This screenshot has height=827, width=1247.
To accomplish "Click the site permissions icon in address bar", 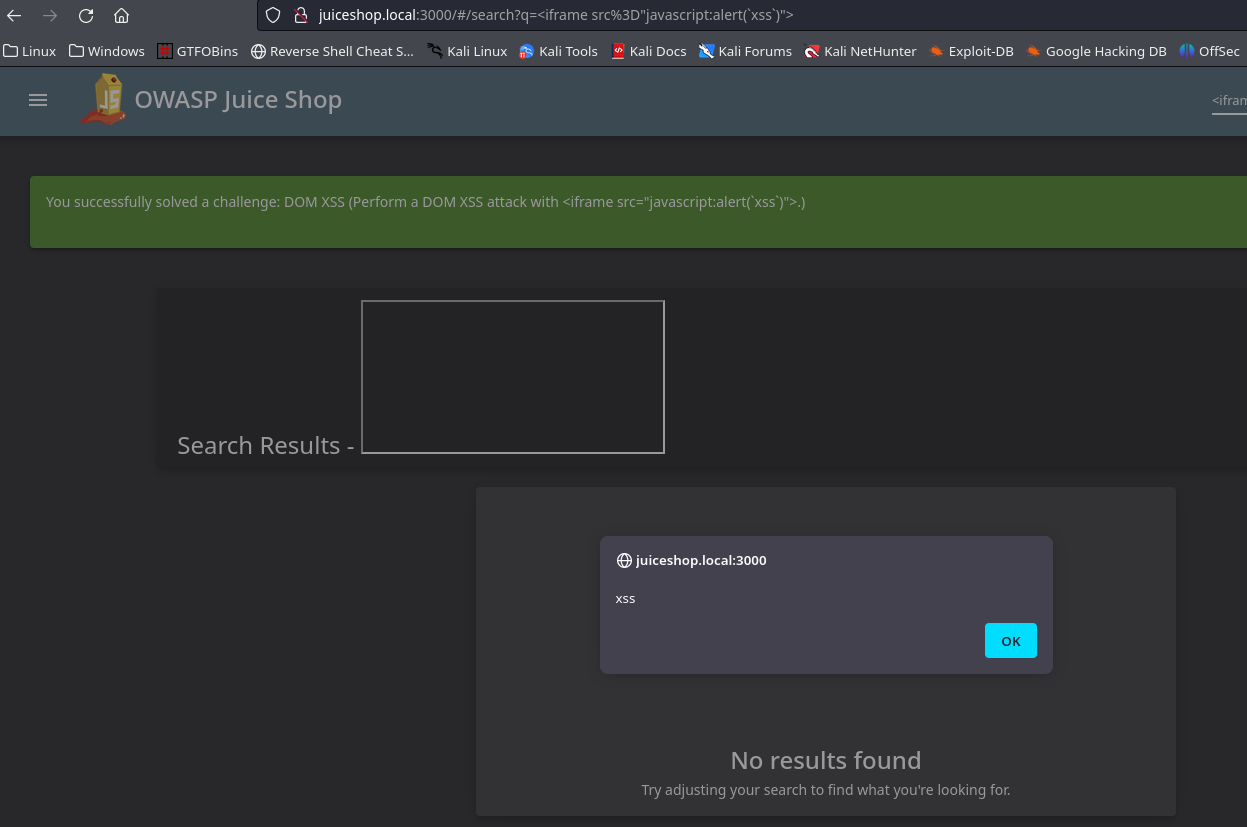I will click(301, 15).
